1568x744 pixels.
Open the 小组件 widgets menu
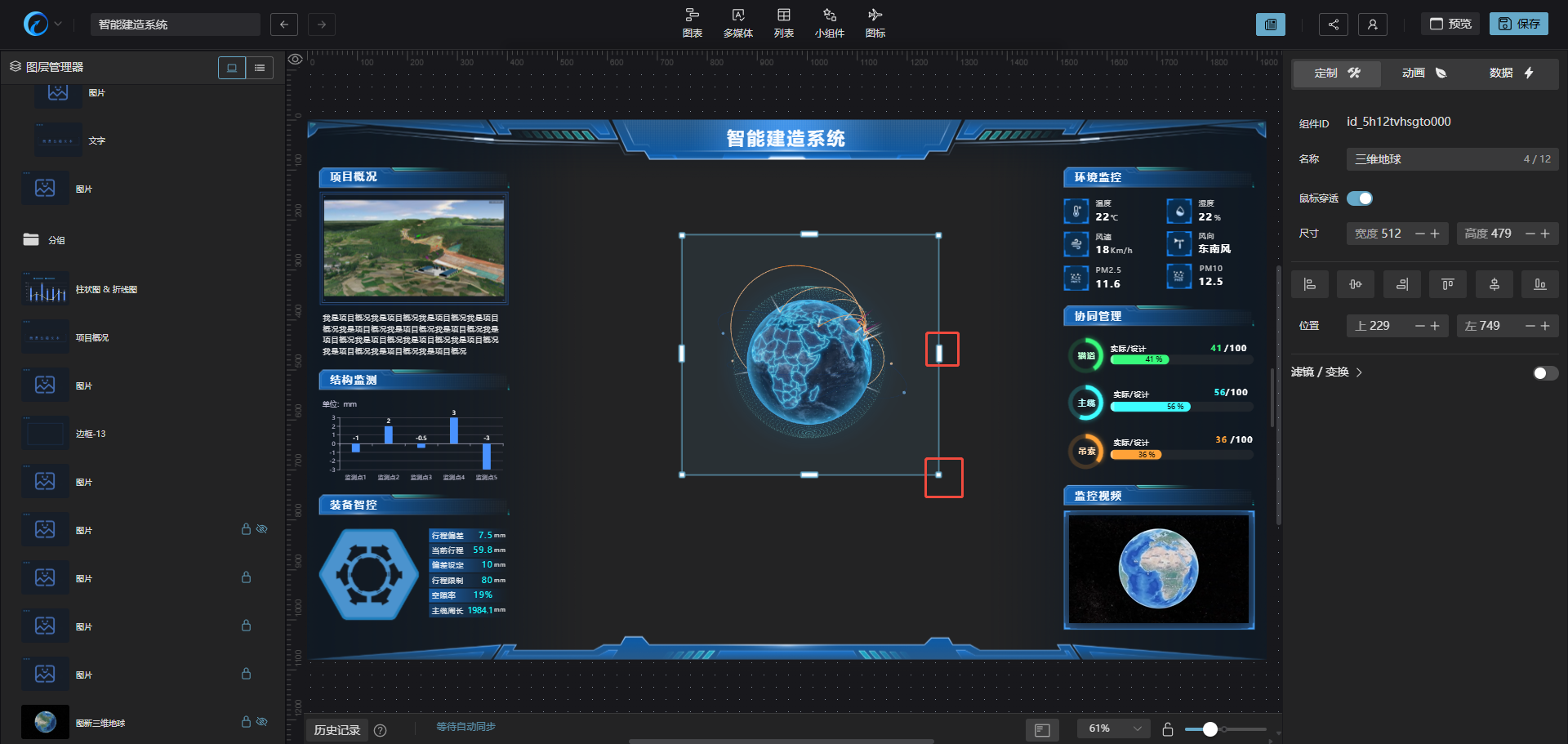point(829,23)
